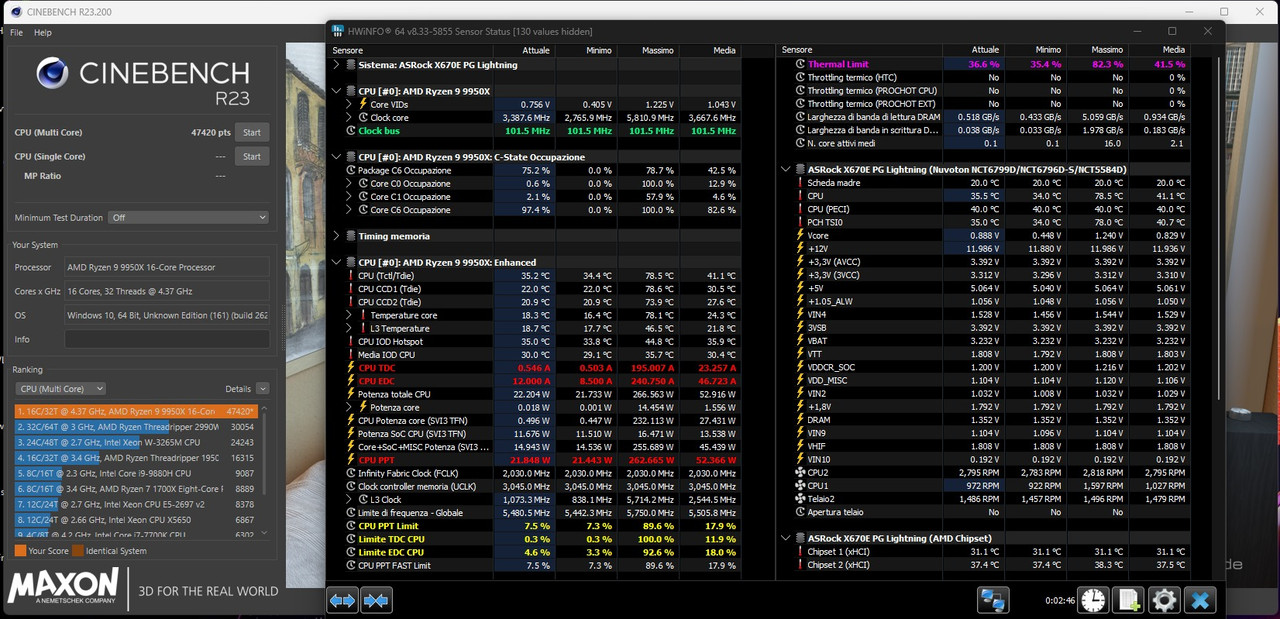The height and width of the screenshot is (619, 1280).
Task: Select the AMD Ryzen 9 9950X ranking row
Action: click(137, 411)
